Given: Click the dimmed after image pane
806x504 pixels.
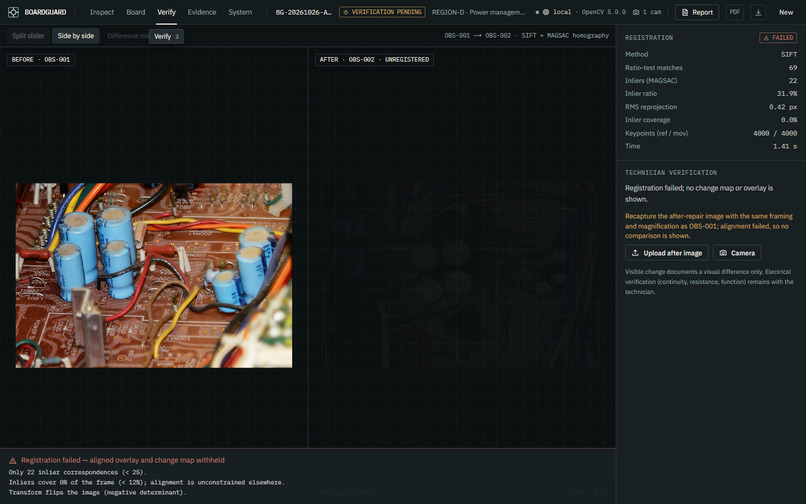Looking at the screenshot, I should tap(462, 275).
